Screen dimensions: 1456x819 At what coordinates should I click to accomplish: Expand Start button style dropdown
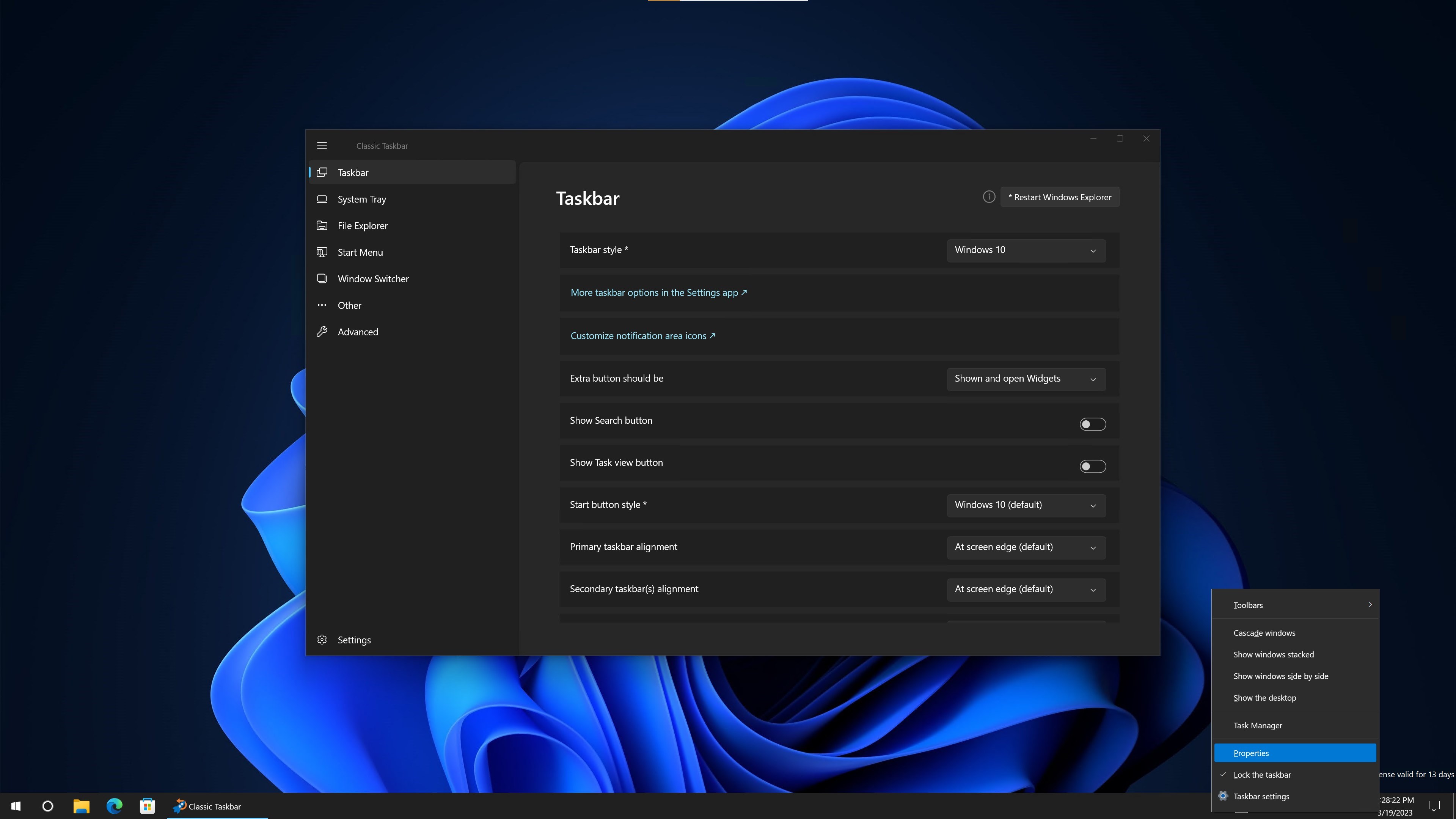1025,505
